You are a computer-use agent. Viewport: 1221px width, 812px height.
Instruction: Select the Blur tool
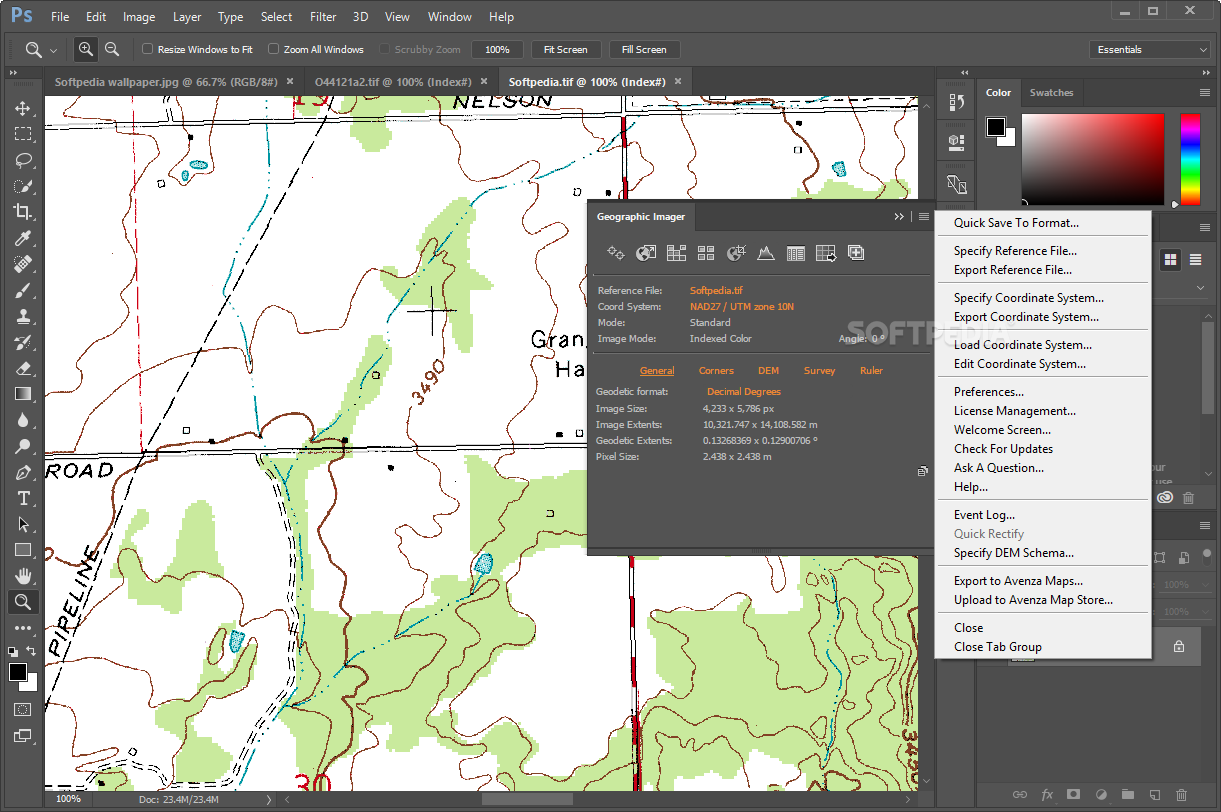[22, 420]
